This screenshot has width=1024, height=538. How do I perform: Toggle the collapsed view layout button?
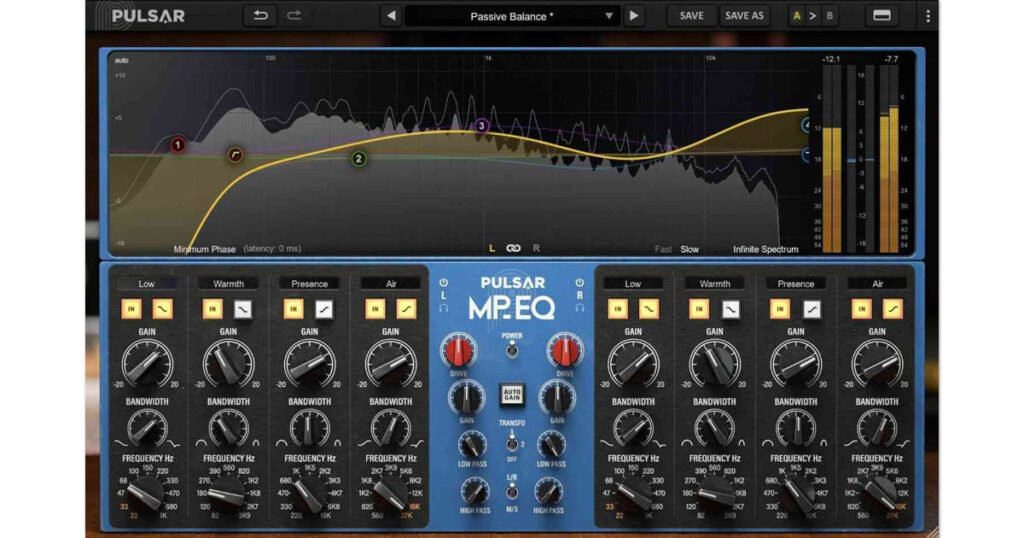pyautogui.click(x=882, y=16)
